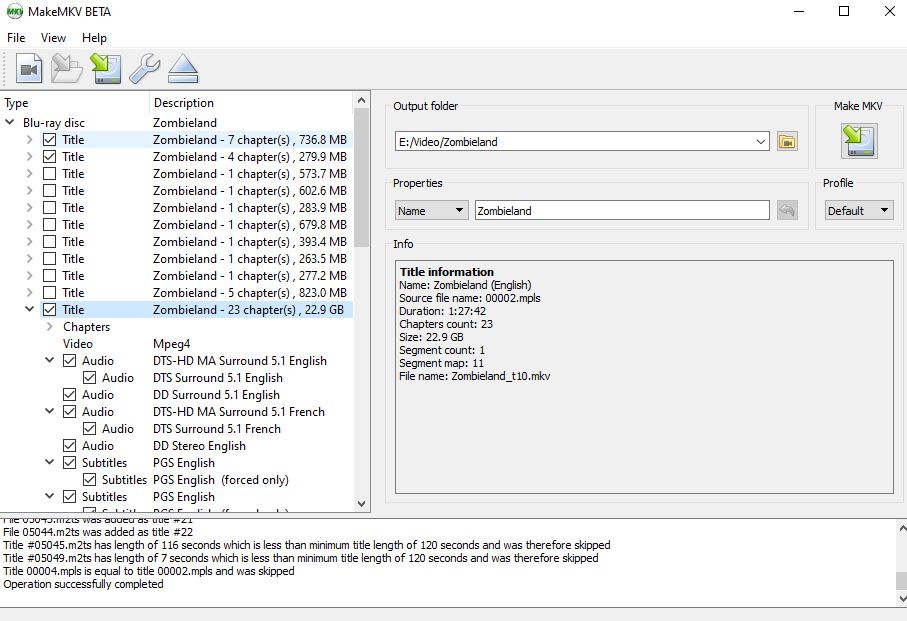Uncheck the 23 chapter(s) 22.9 GB title
The image size is (907, 621).
[x=50, y=310]
